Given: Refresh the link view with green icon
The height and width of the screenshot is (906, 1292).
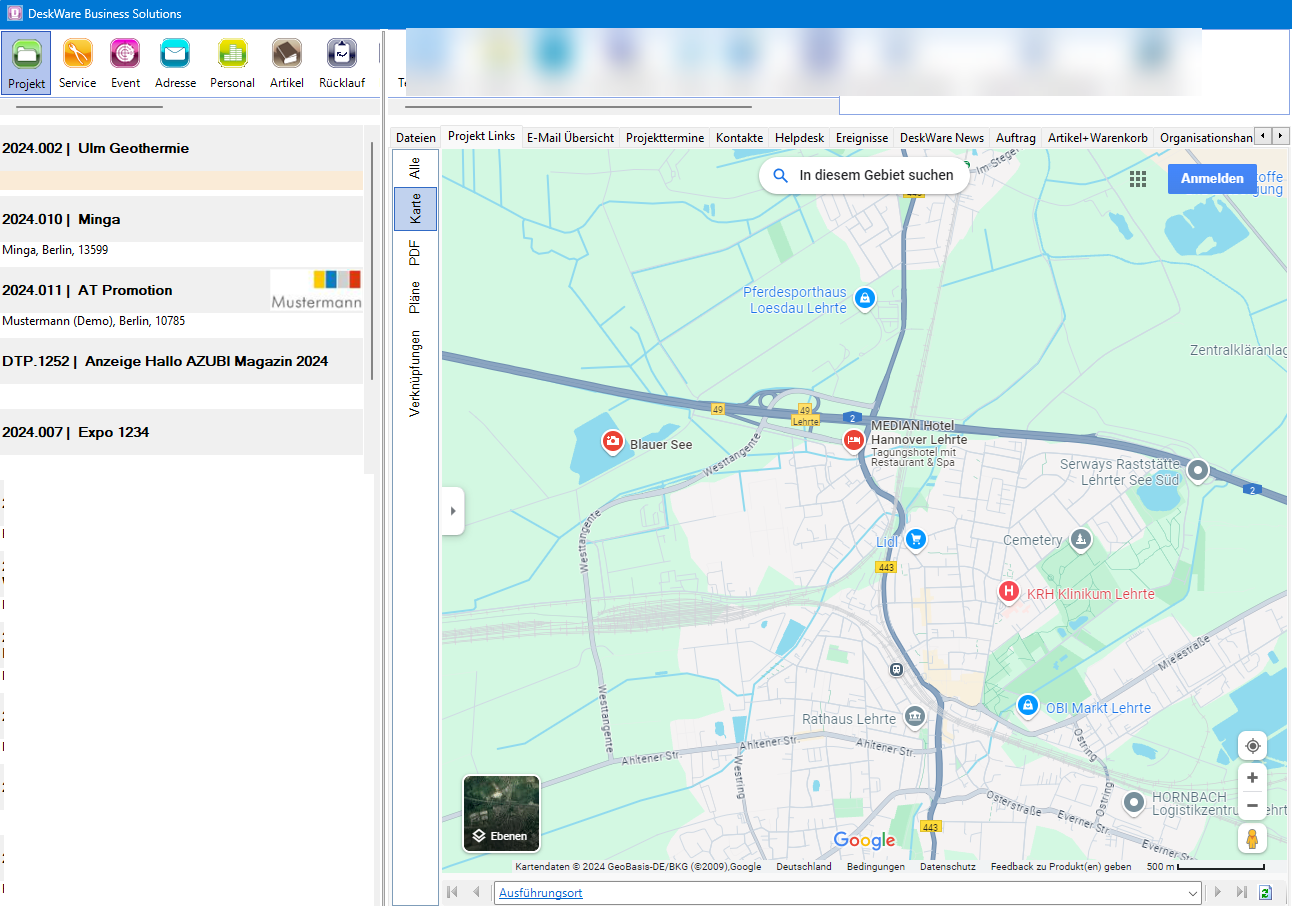Looking at the screenshot, I should coord(1266,892).
